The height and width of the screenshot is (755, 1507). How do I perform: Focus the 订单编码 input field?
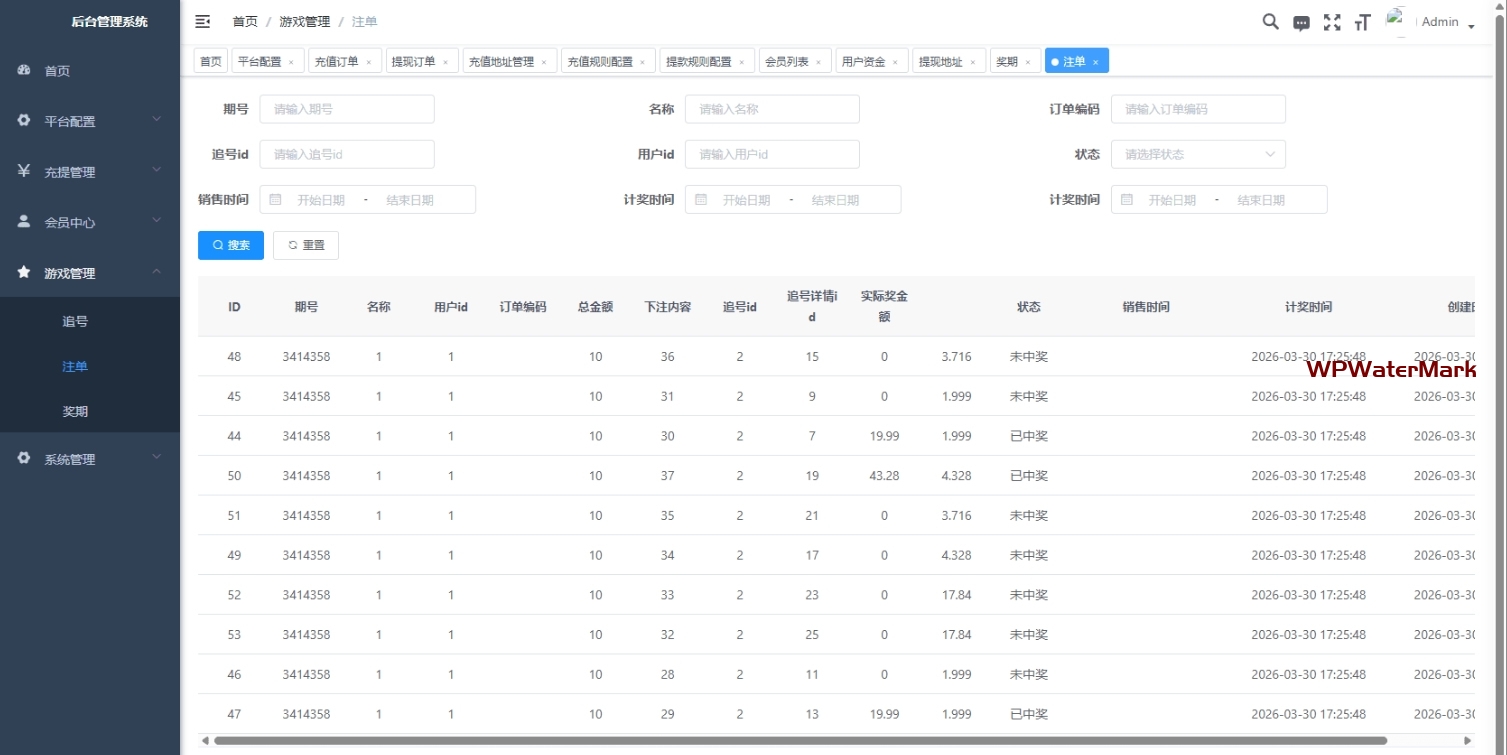[x=1197, y=109]
